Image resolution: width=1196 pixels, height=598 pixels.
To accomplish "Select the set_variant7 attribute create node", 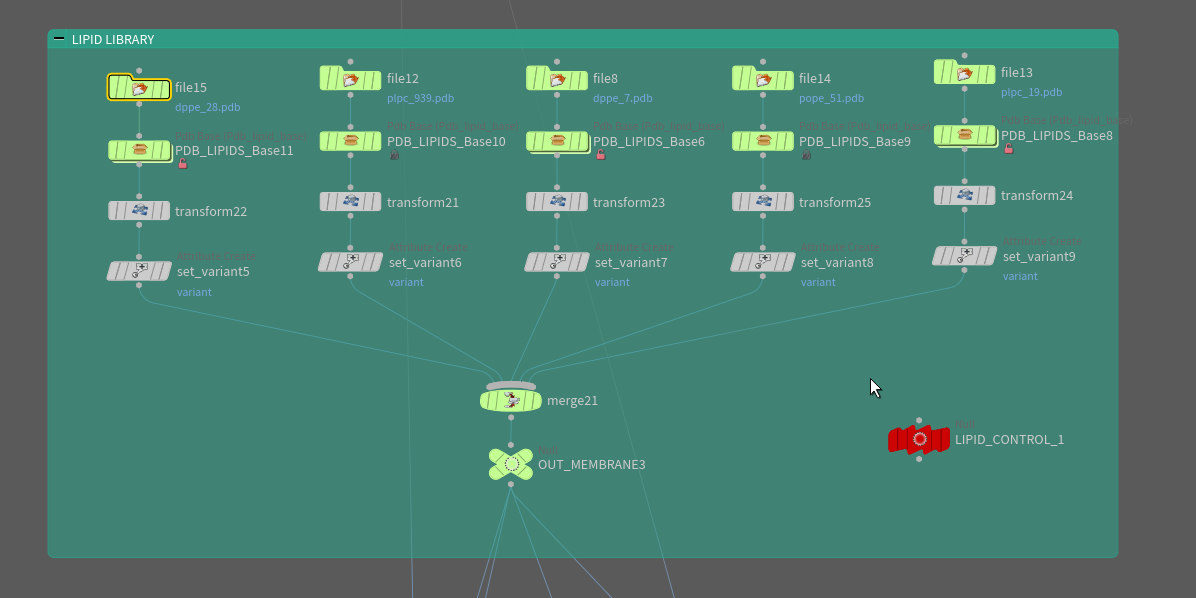I will (557, 262).
